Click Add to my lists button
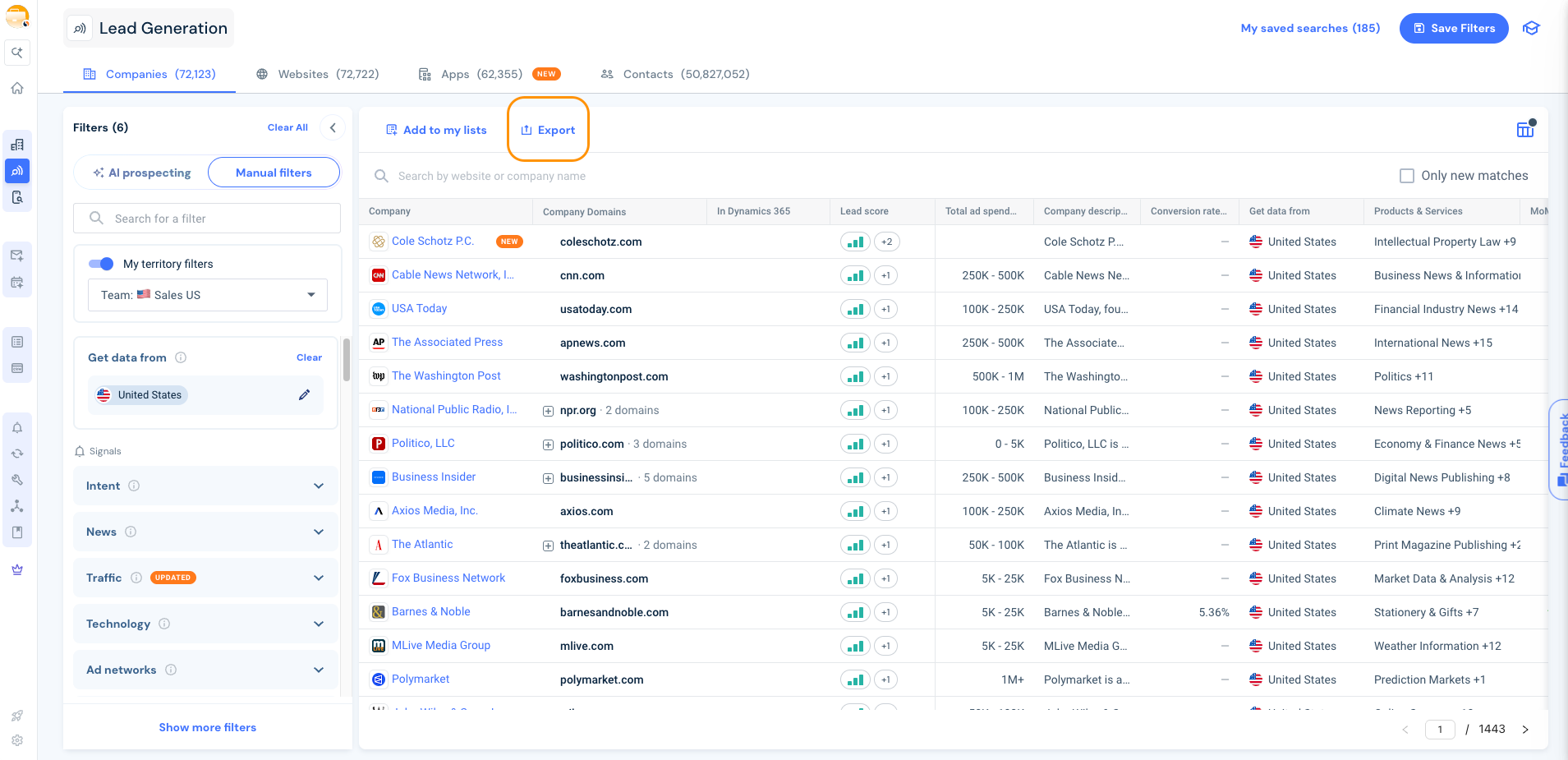 [x=436, y=130]
